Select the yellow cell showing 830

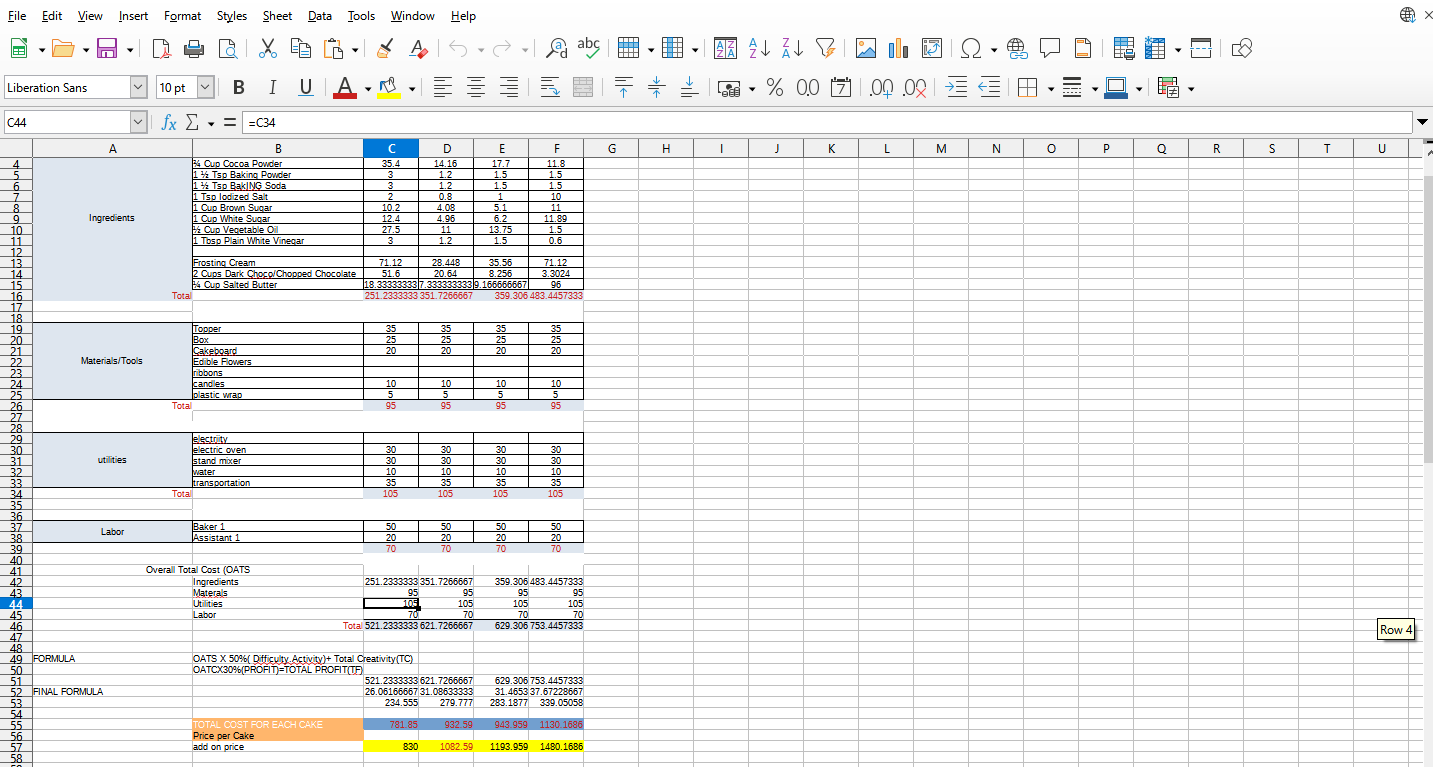(x=390, y=747)
